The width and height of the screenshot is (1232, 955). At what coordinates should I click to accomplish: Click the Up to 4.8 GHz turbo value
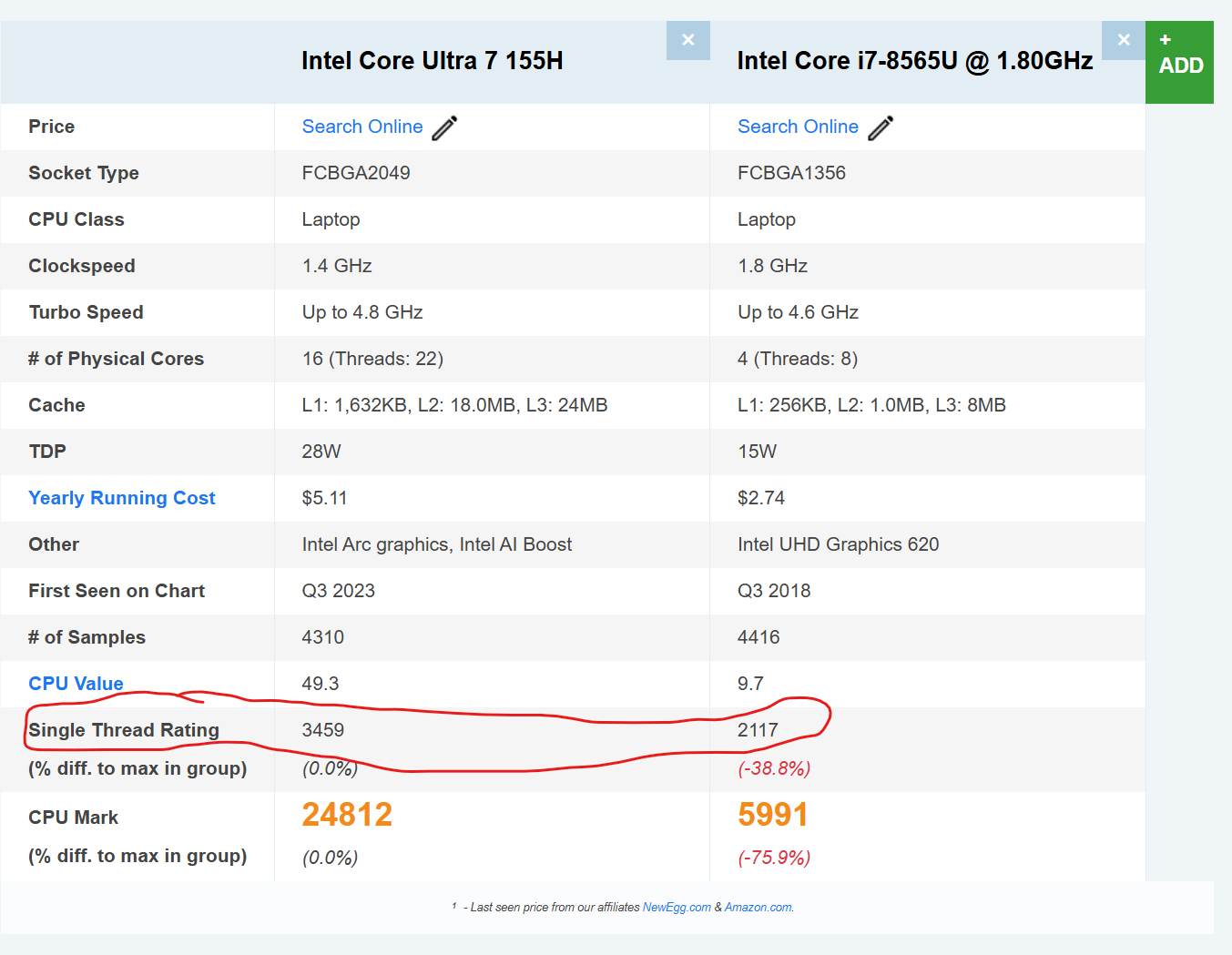pos(362,312)
